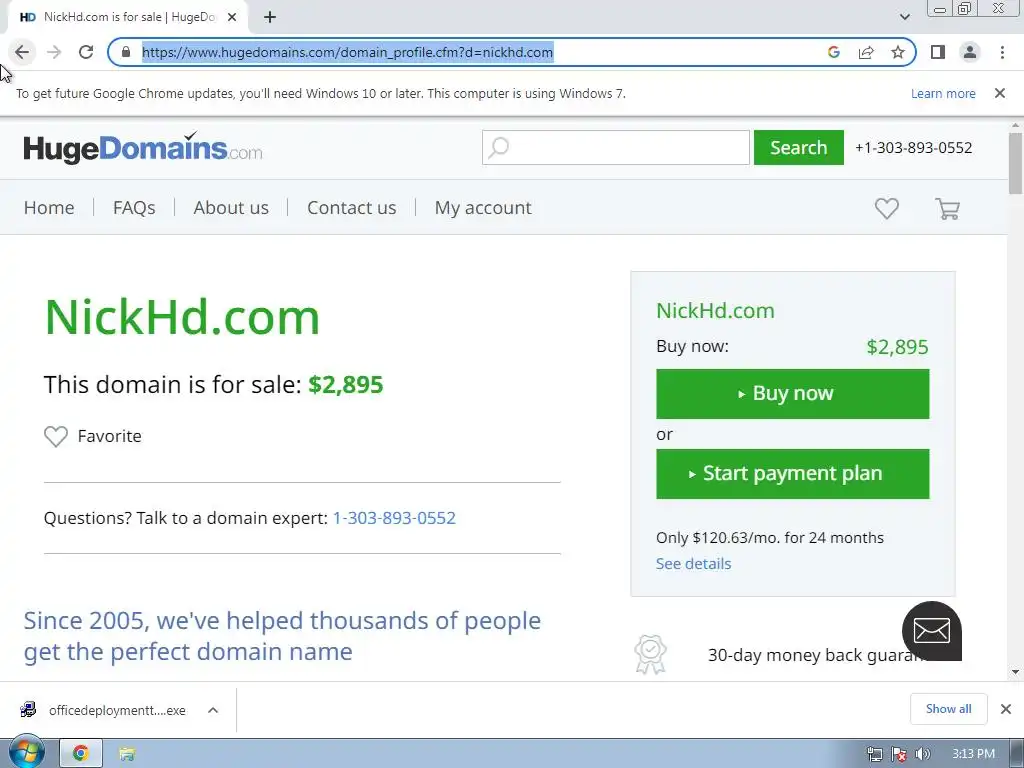Open Chrome three-dot menu
1024x768 pixels.
[x=1002, y=52]
